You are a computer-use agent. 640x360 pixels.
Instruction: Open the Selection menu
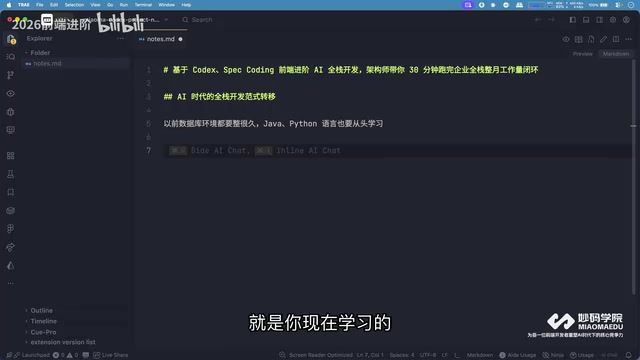[x=74, y=5]
